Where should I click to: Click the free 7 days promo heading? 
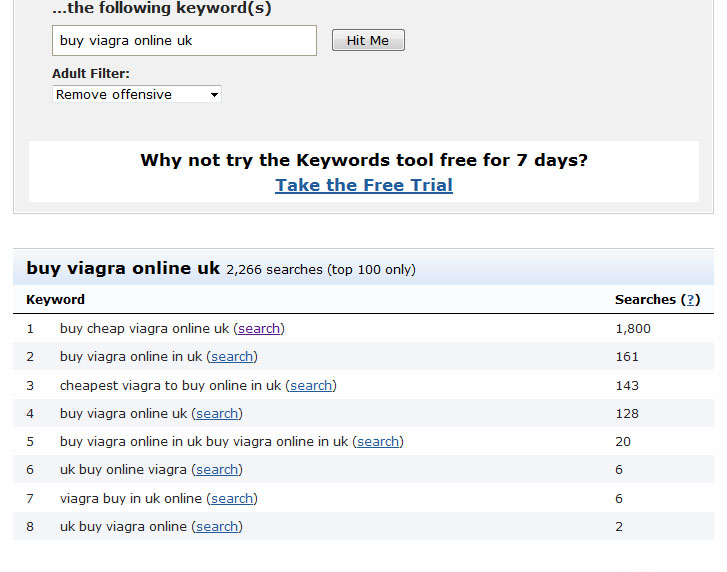click(364, 160)
